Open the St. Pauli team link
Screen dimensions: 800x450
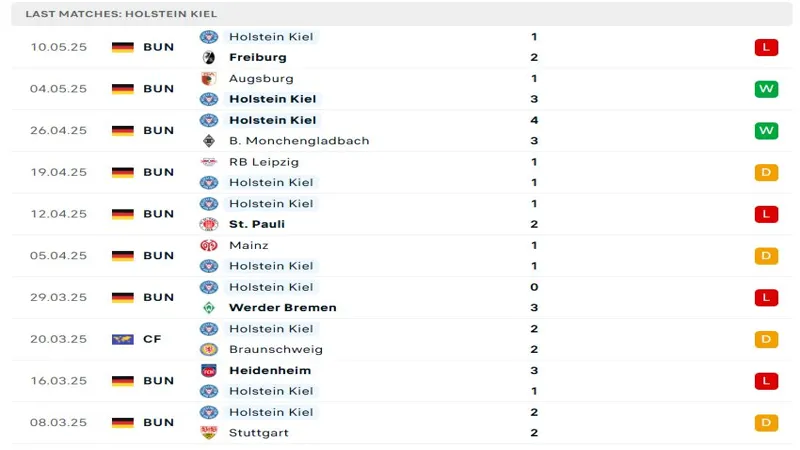tap(257, 224)
